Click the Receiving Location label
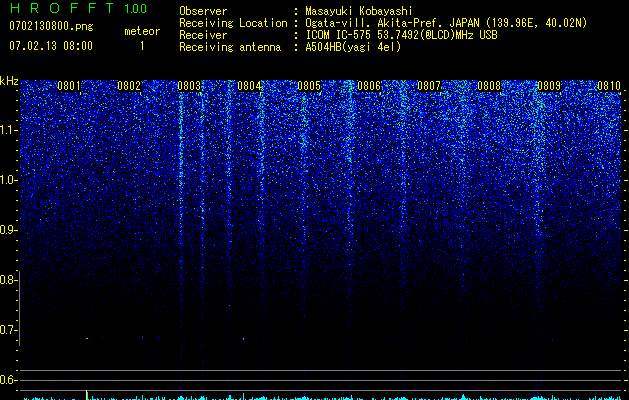Viewport: 629px width, 400px height. [x=233, y=23]
